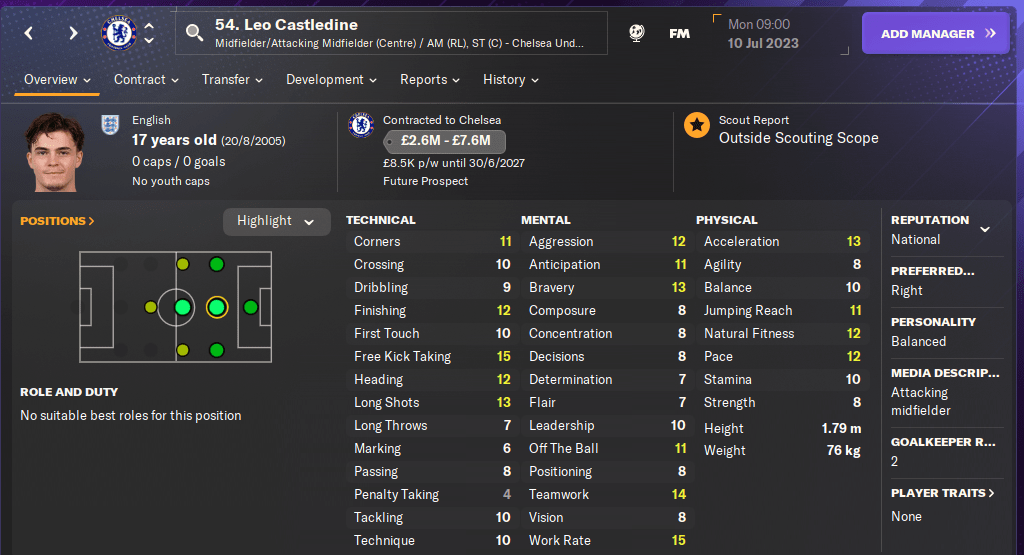Go back with the left arrow

(x=29, y=33)
